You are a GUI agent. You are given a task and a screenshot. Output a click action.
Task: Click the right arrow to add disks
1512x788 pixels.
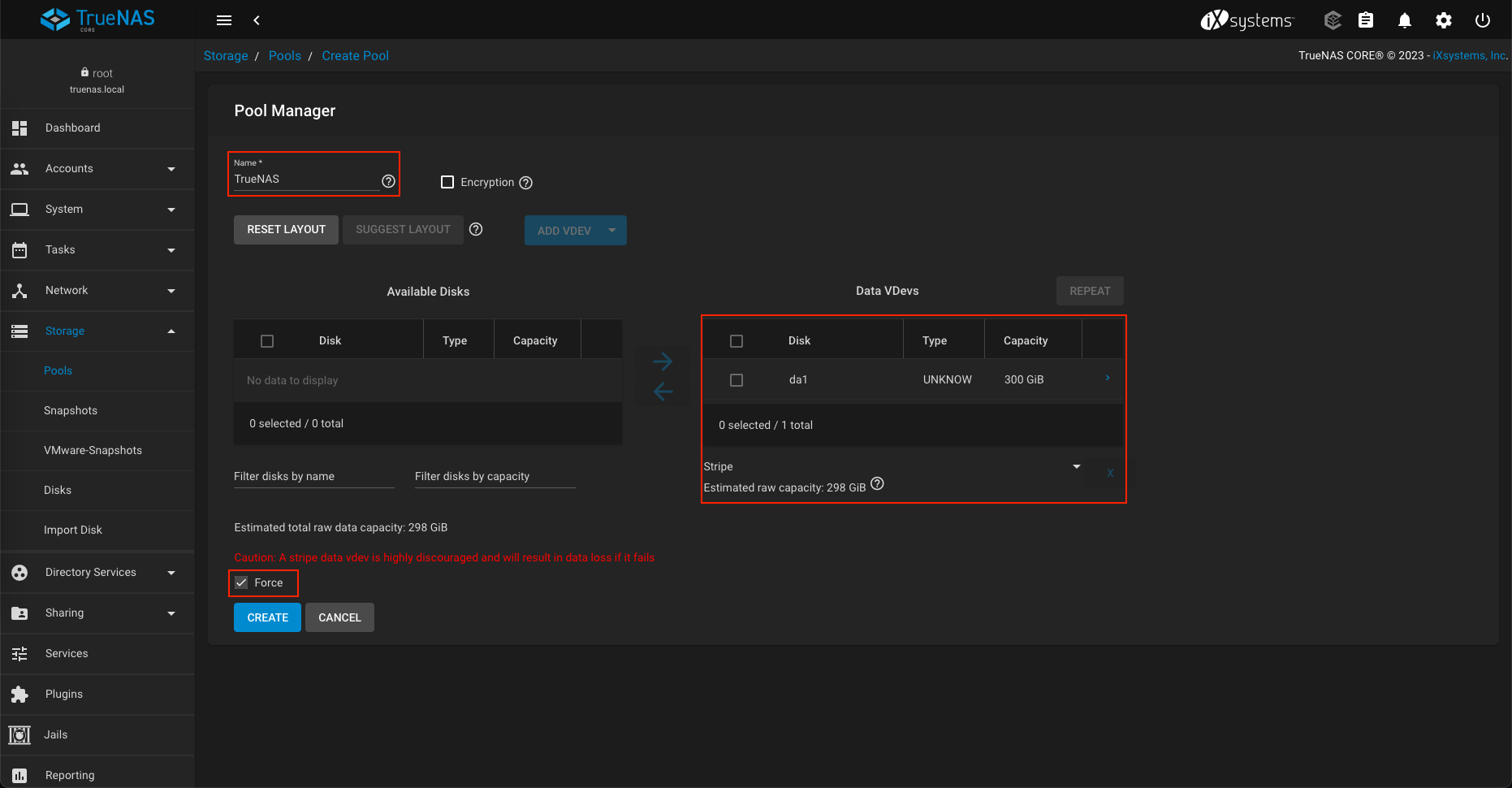(663, 361)
